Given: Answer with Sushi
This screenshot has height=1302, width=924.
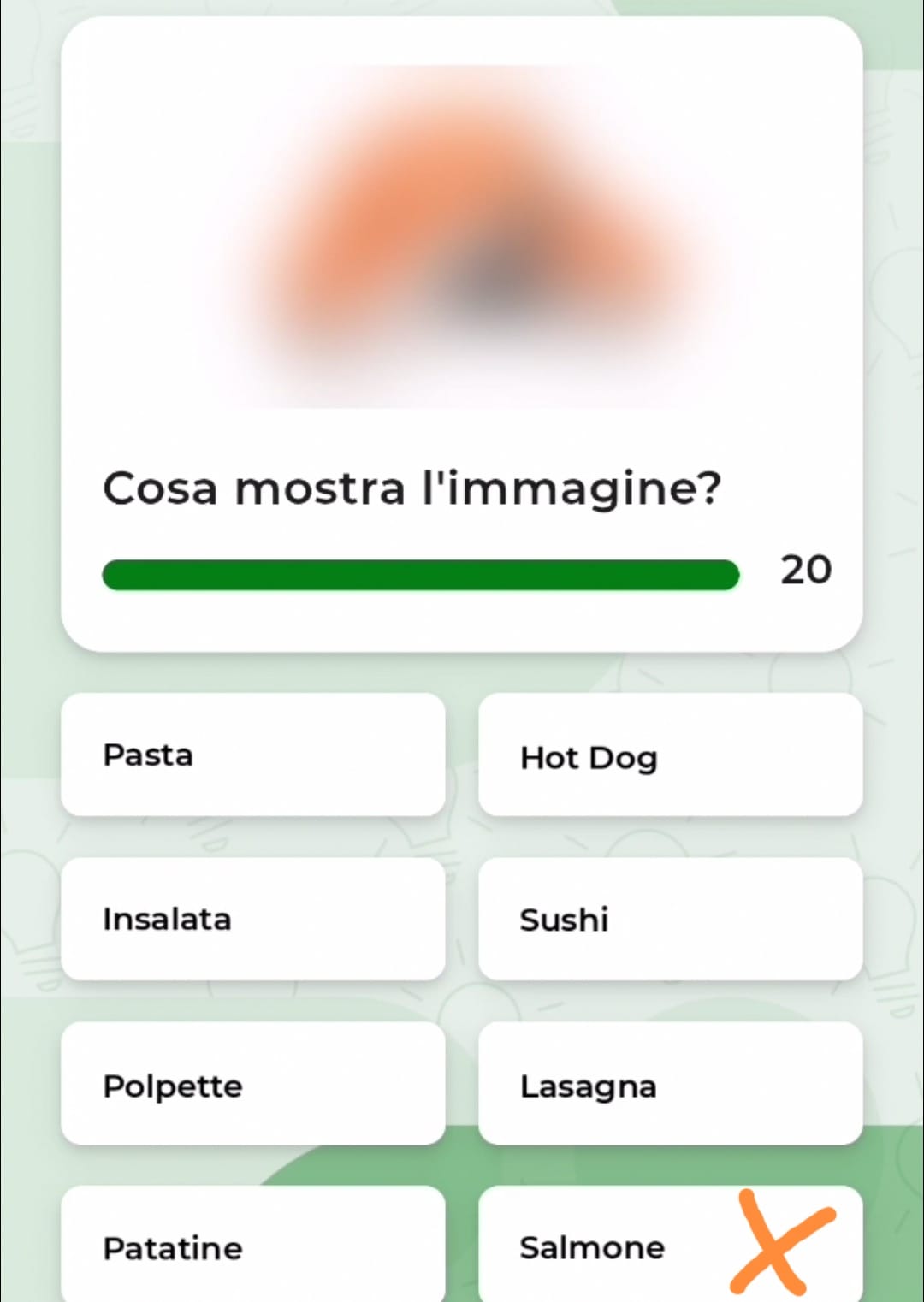Looking at the screenshot, I should click(x=670, y=919).
